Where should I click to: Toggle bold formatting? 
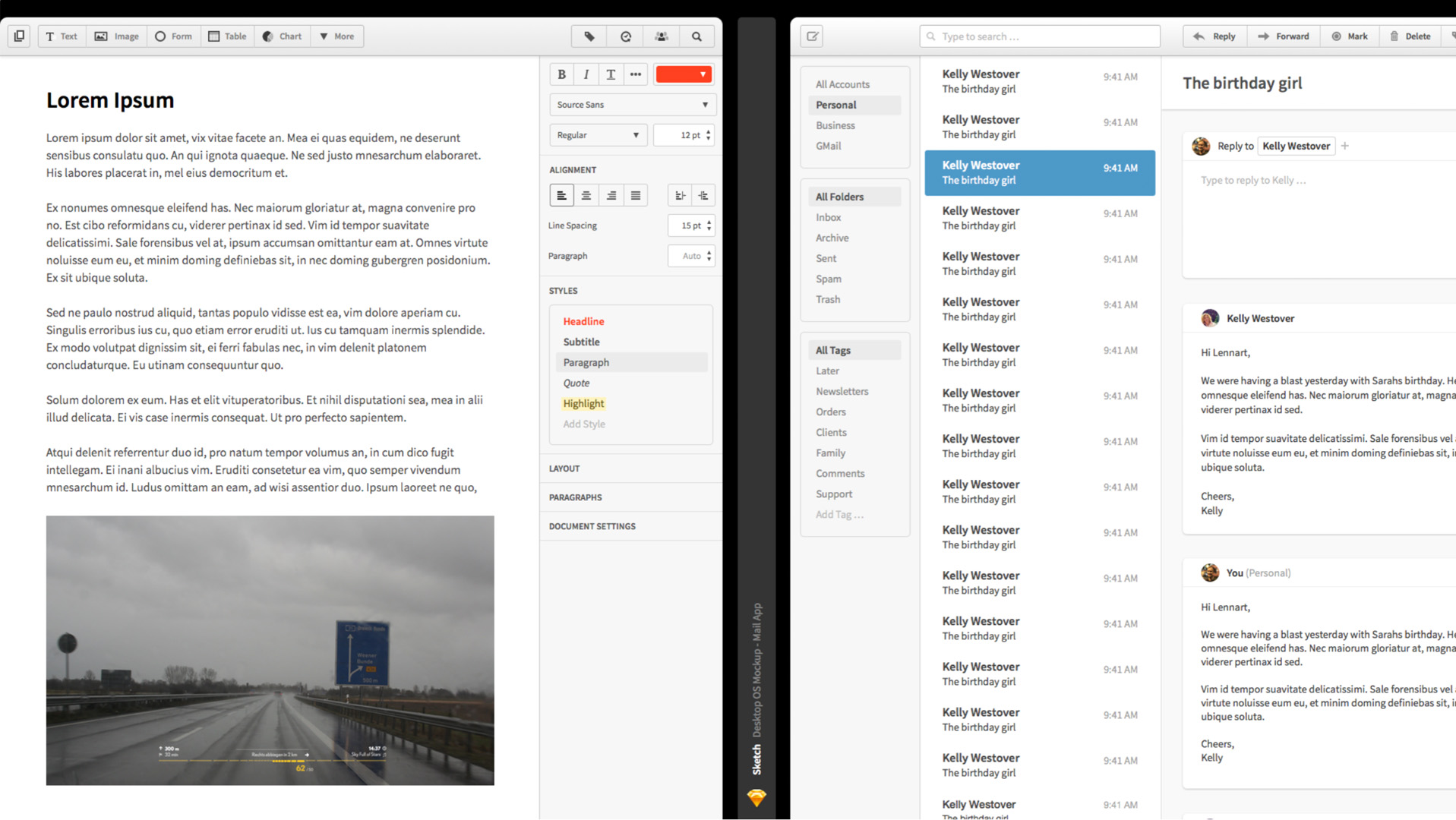561,74
